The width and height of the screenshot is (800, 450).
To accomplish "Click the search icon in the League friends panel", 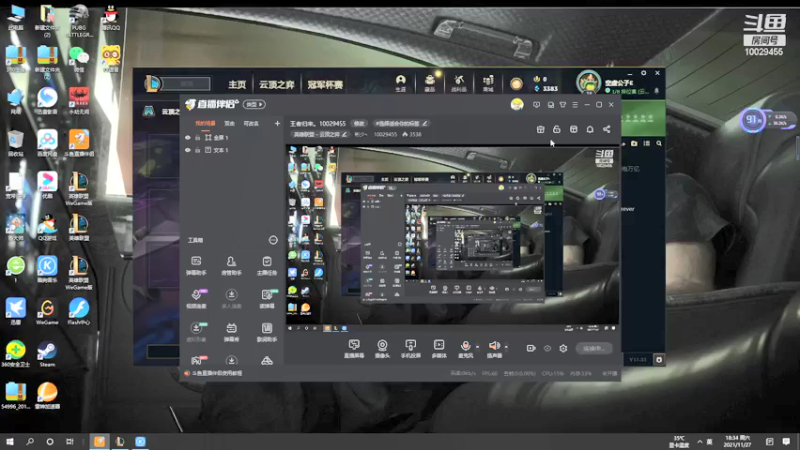I will 659,144.
